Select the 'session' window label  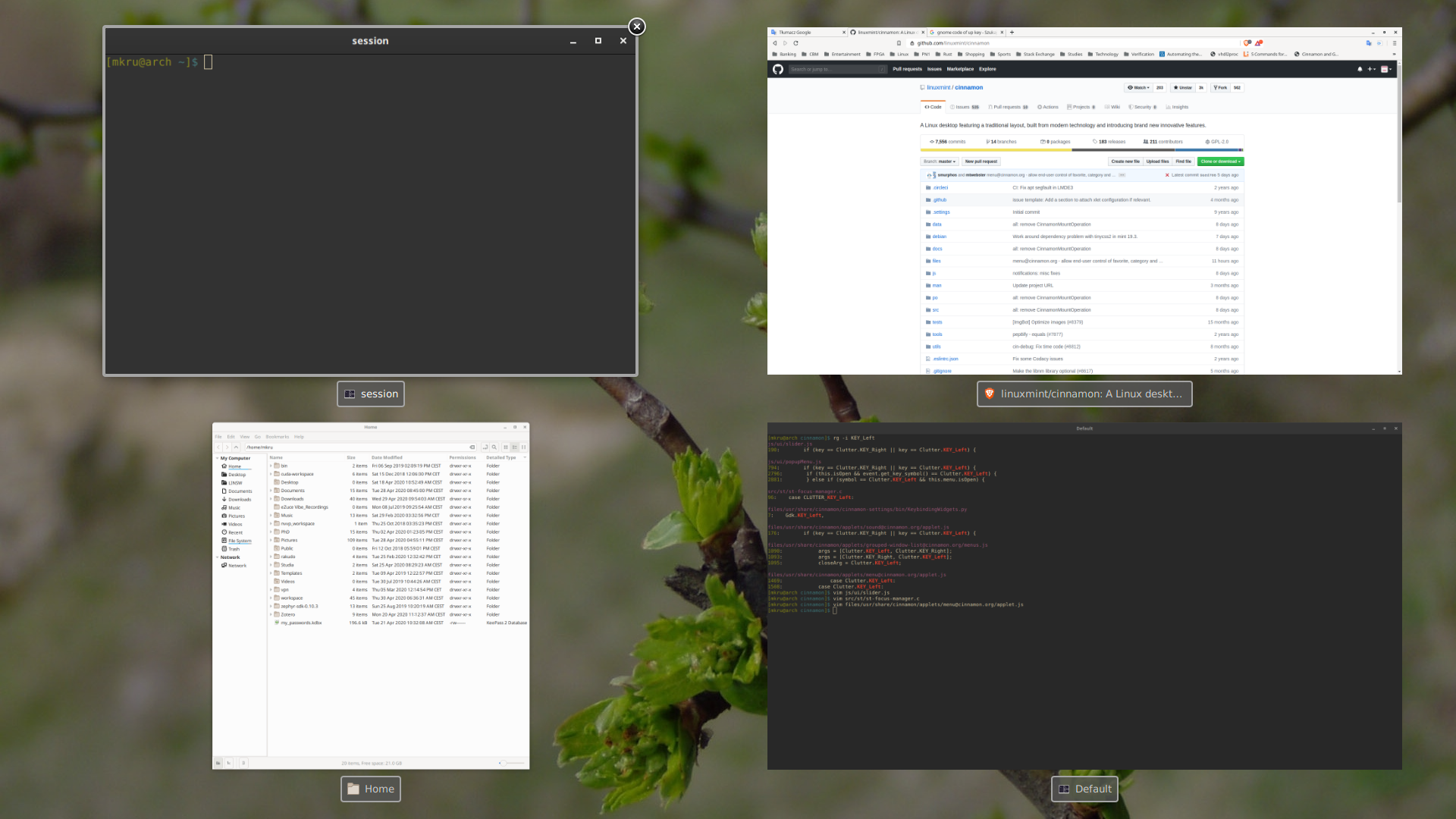pyautogui.click(x=371, y=394)
